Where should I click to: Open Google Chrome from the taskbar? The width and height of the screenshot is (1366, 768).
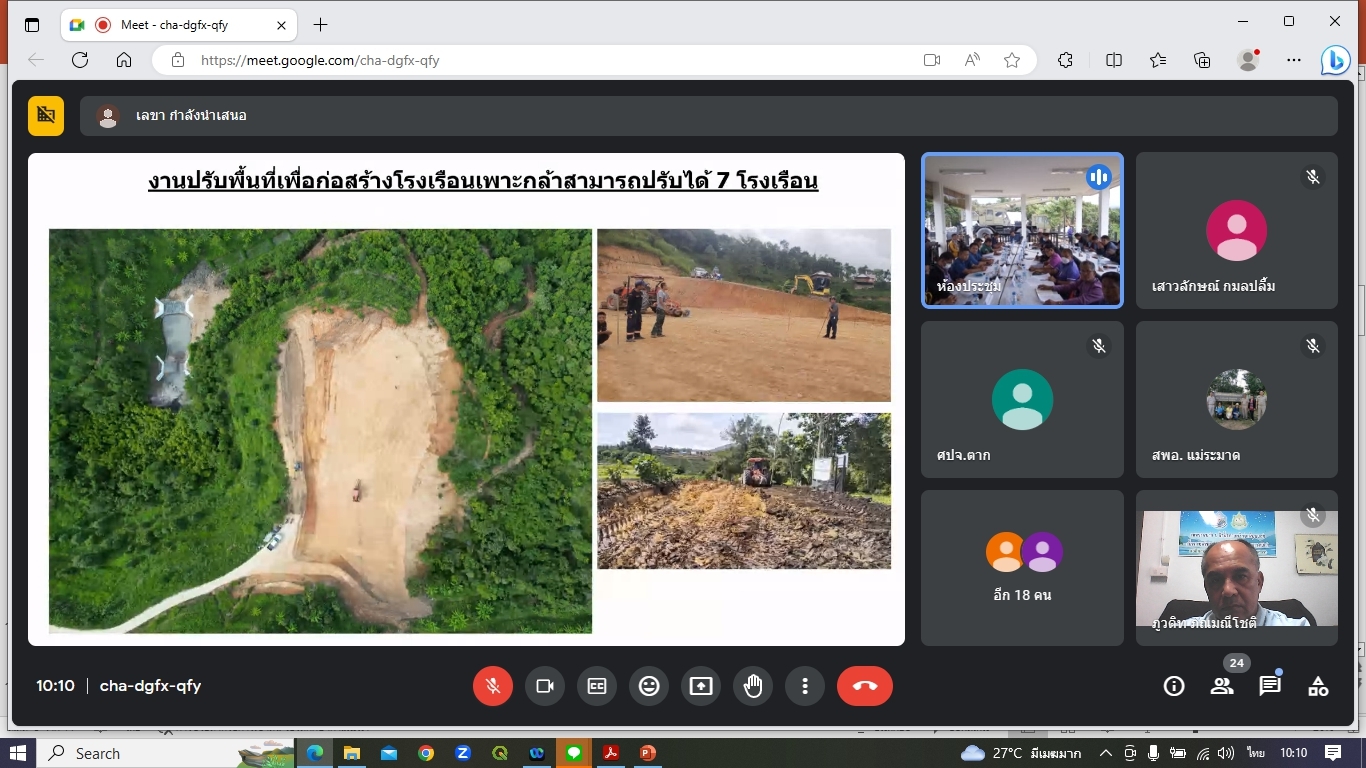coord(426,753)
